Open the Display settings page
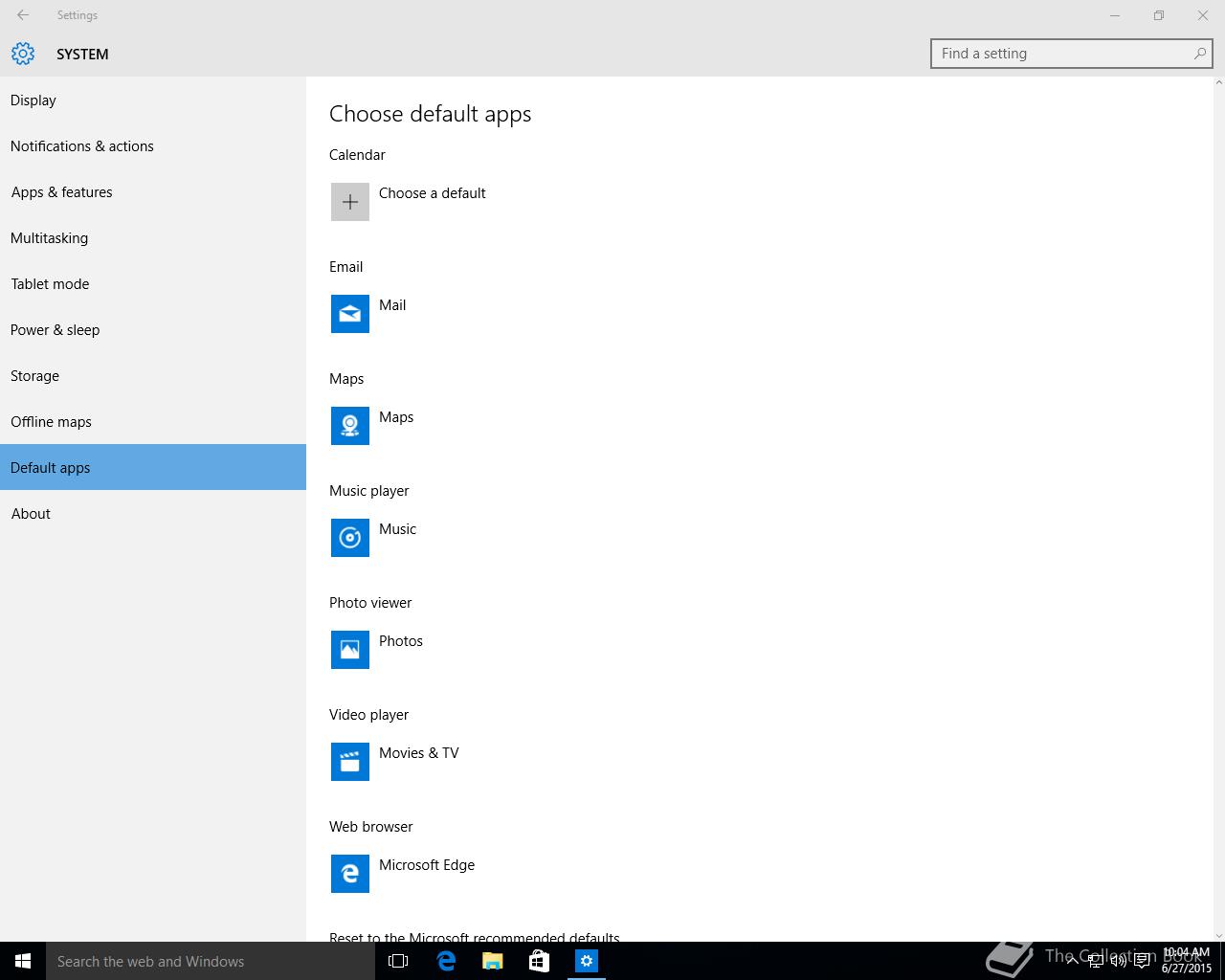This screenshot has height=980, width=1225. pyautogui.click(x=153, y=100)
